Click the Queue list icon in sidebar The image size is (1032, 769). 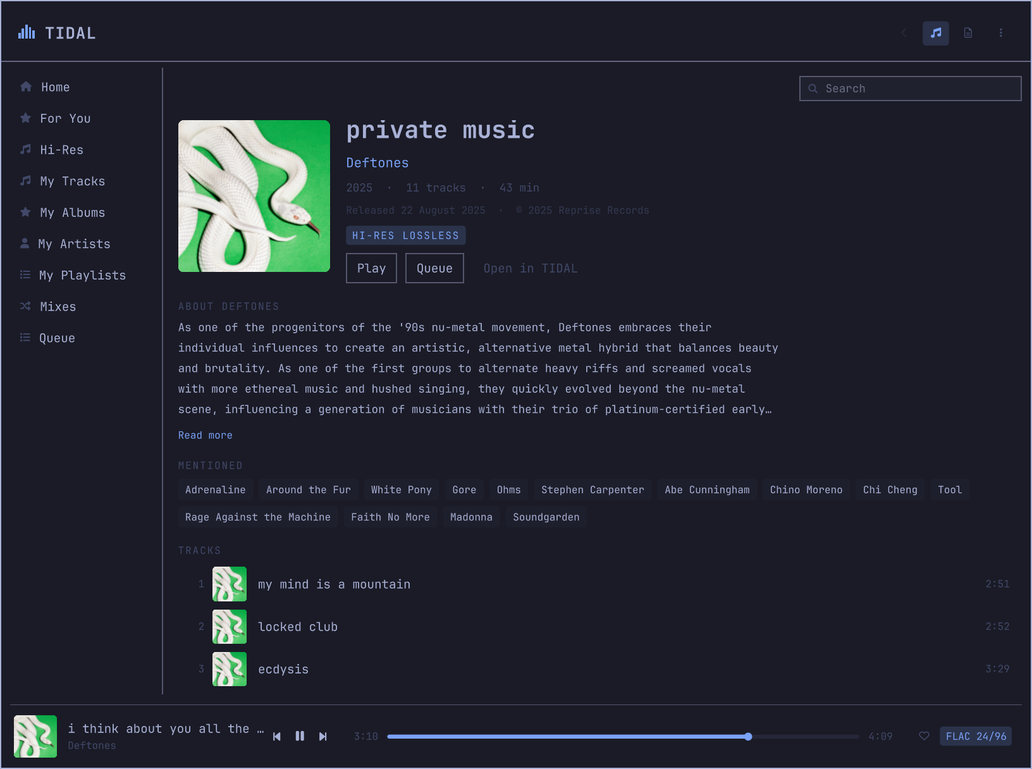click(x=26, y=338)
